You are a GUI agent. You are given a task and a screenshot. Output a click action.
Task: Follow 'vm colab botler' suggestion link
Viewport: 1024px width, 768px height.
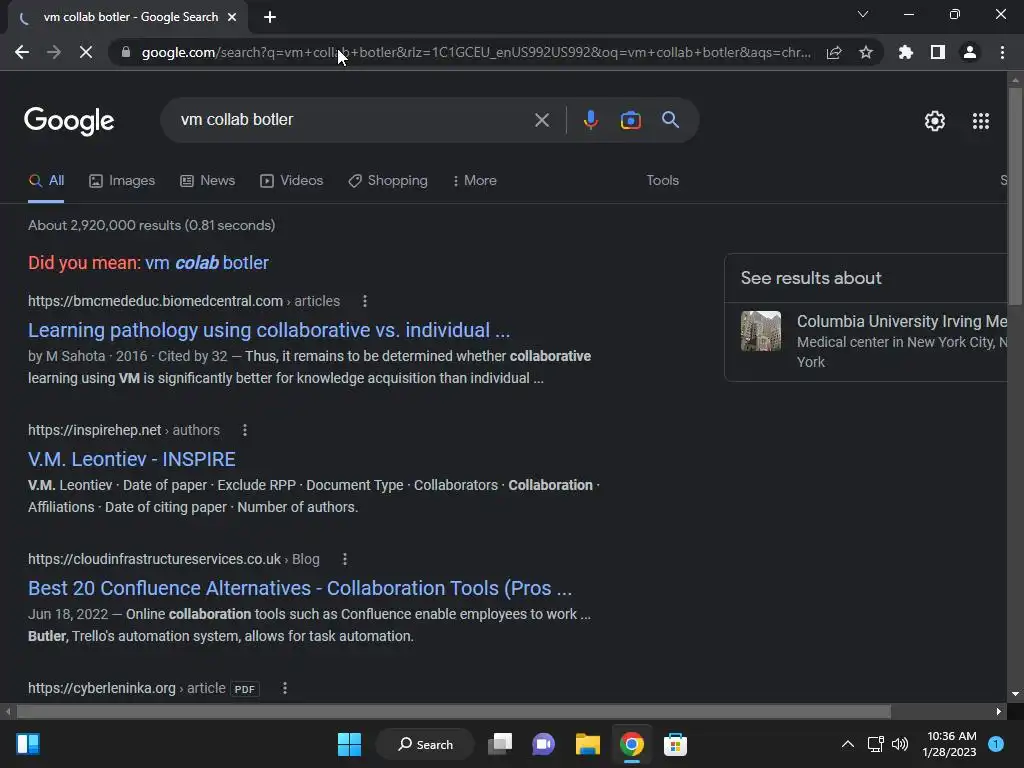207,263
